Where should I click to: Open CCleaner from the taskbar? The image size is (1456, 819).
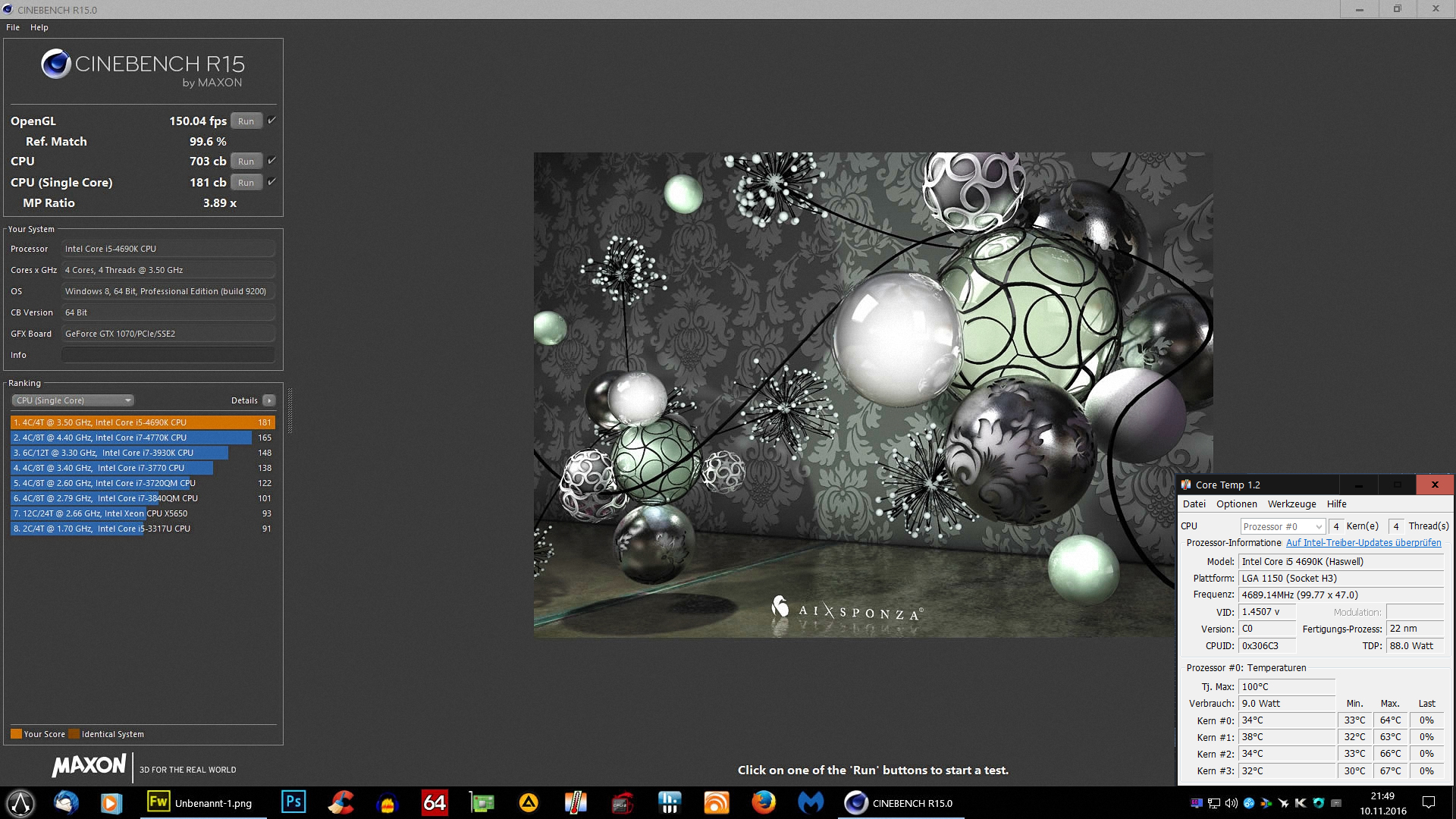click(340, 802)
